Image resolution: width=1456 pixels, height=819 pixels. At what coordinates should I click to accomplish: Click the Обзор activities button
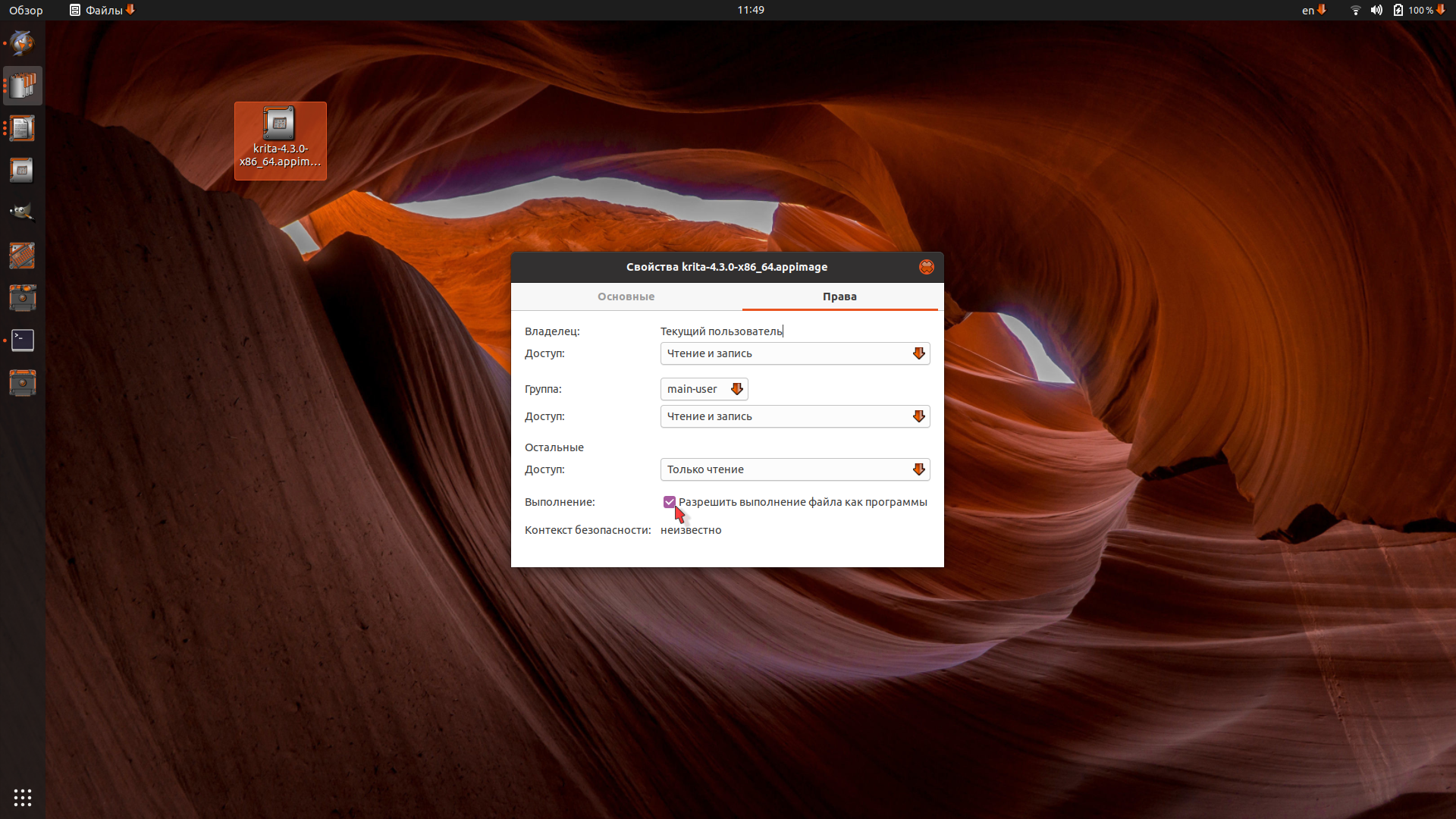[x=26, y=10]
